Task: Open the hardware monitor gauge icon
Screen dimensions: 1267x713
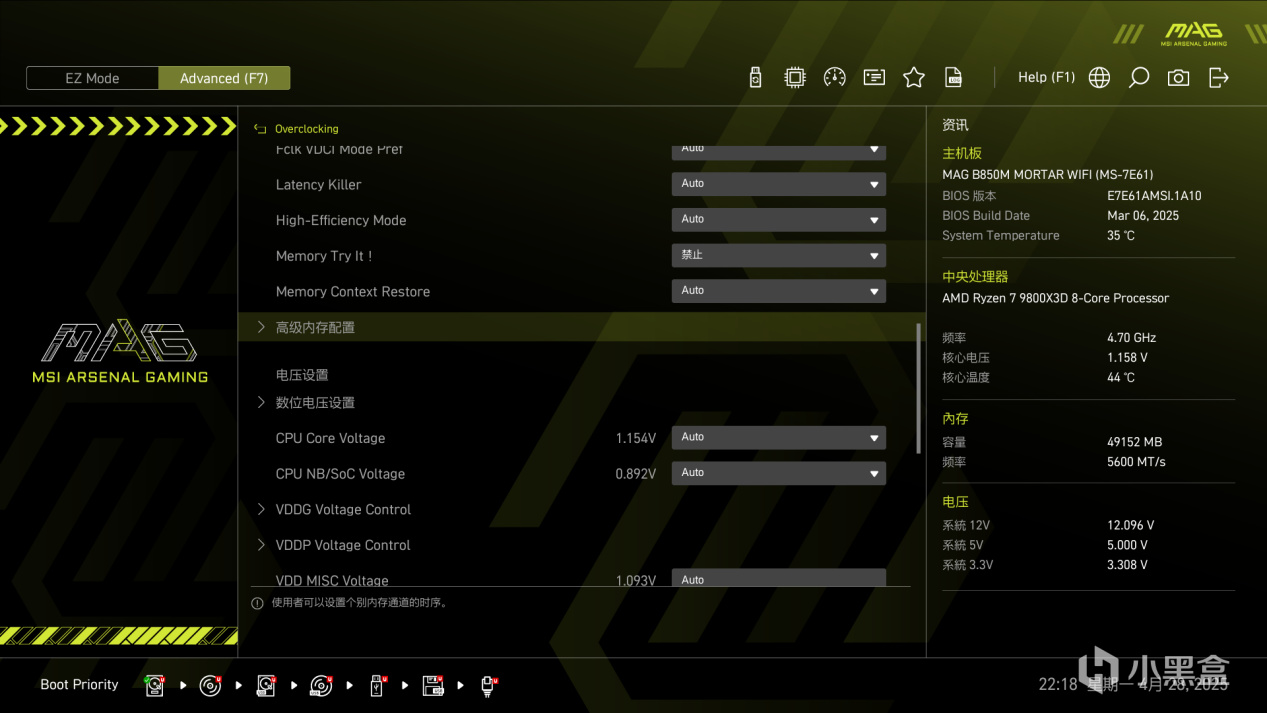Action: pos(834,77)
